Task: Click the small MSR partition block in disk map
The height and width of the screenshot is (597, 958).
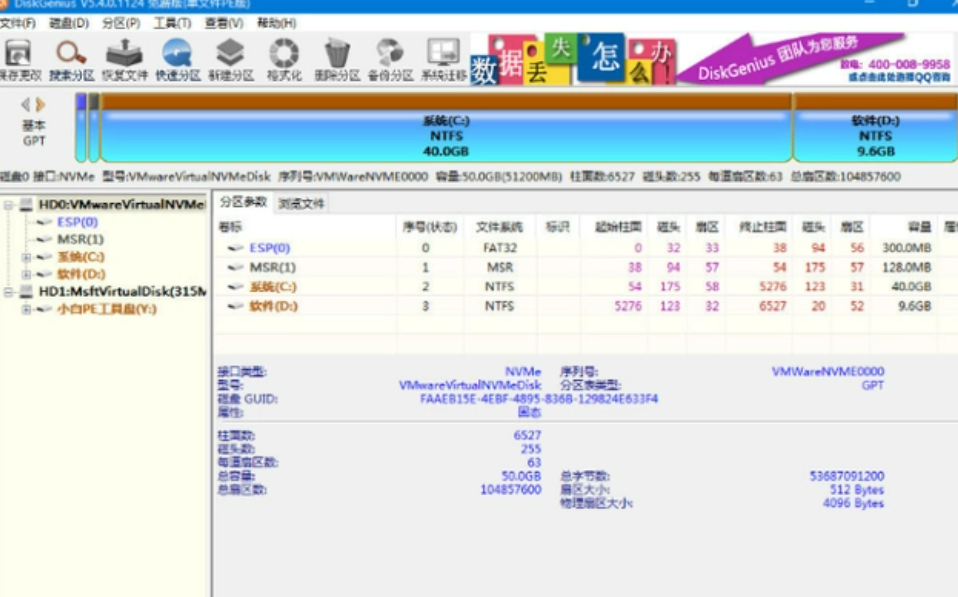Action: pyautogui.click(x=93, y=128)
